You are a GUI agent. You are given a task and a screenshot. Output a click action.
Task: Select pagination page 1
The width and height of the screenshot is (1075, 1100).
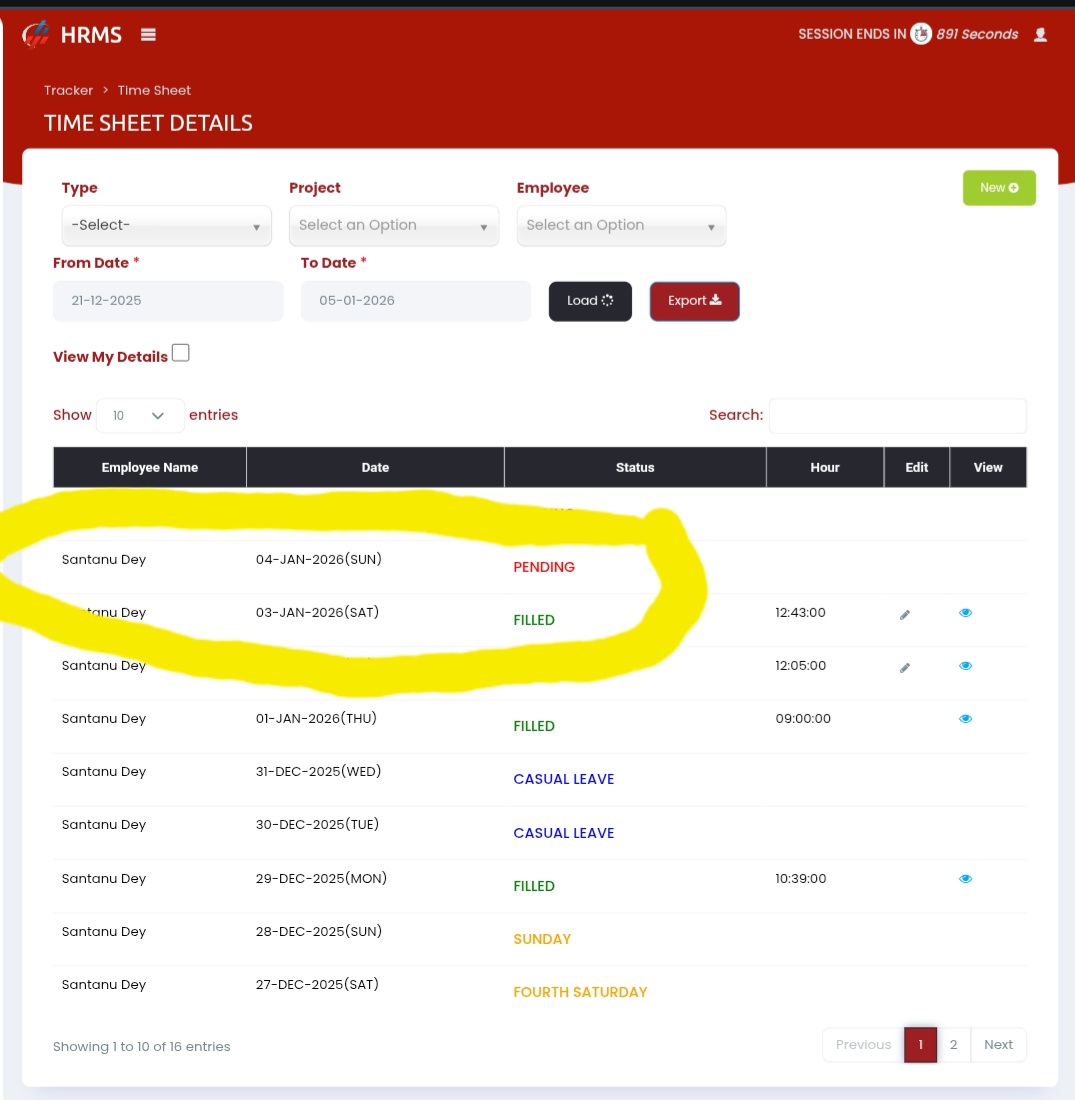tap(920, 1045)
